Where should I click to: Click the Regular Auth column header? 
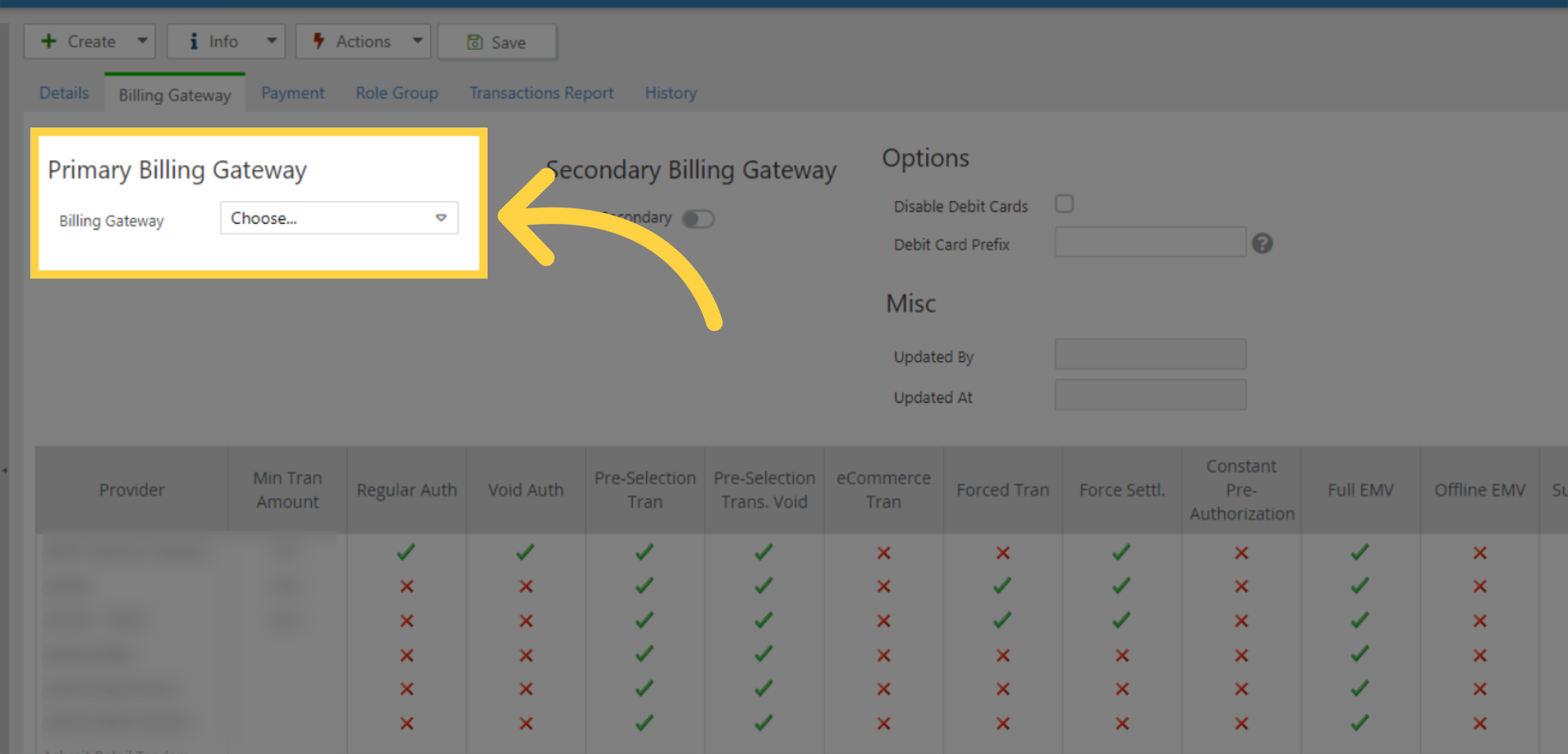[407, 490]
